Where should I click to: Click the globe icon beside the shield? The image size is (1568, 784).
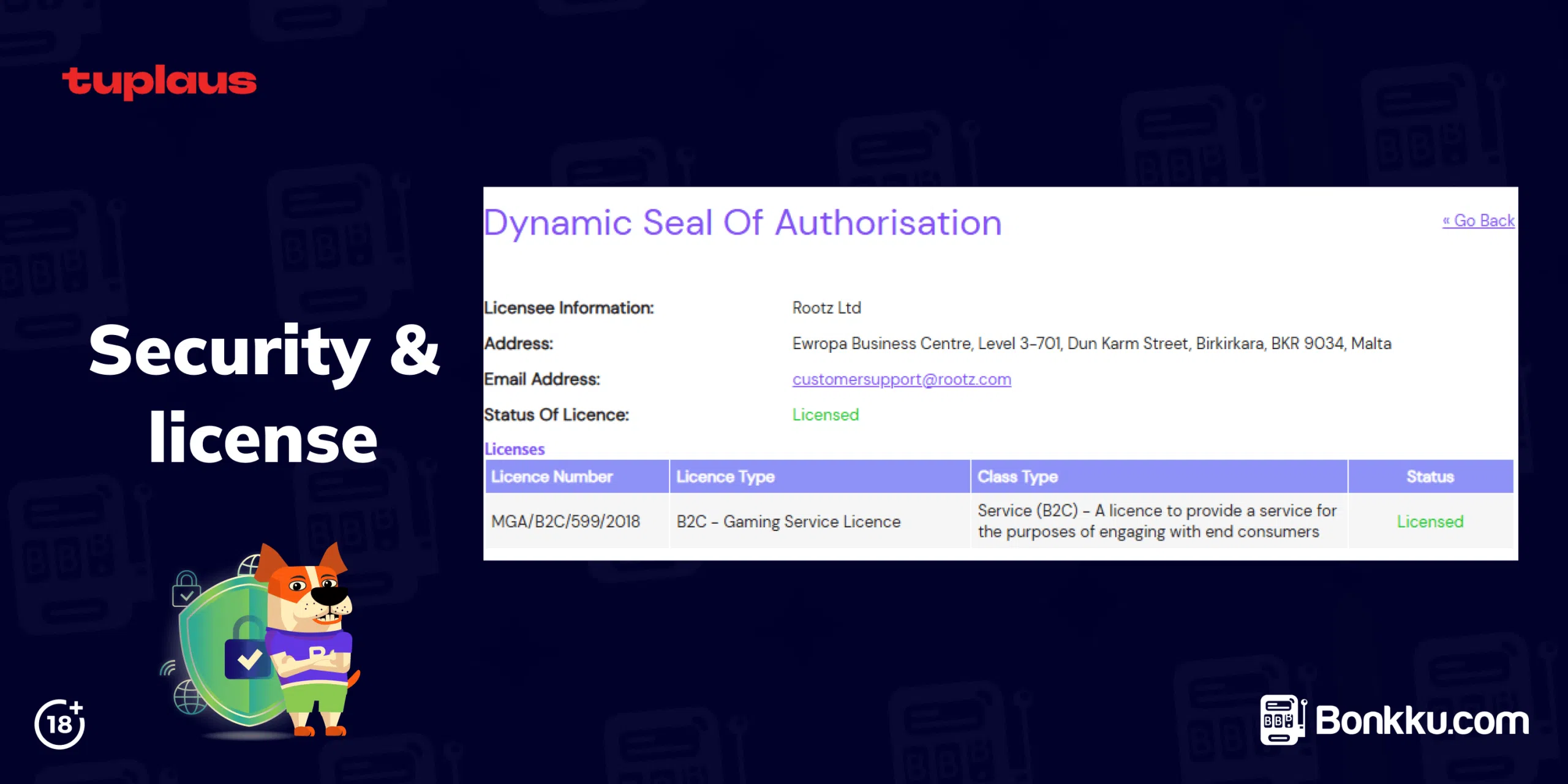(x=189, y=698)
